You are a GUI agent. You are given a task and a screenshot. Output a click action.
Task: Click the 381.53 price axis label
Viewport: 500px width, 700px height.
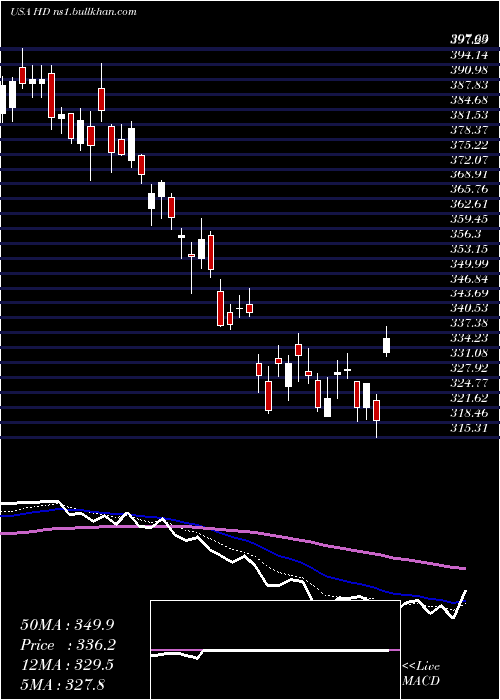[x=469, y=115]
